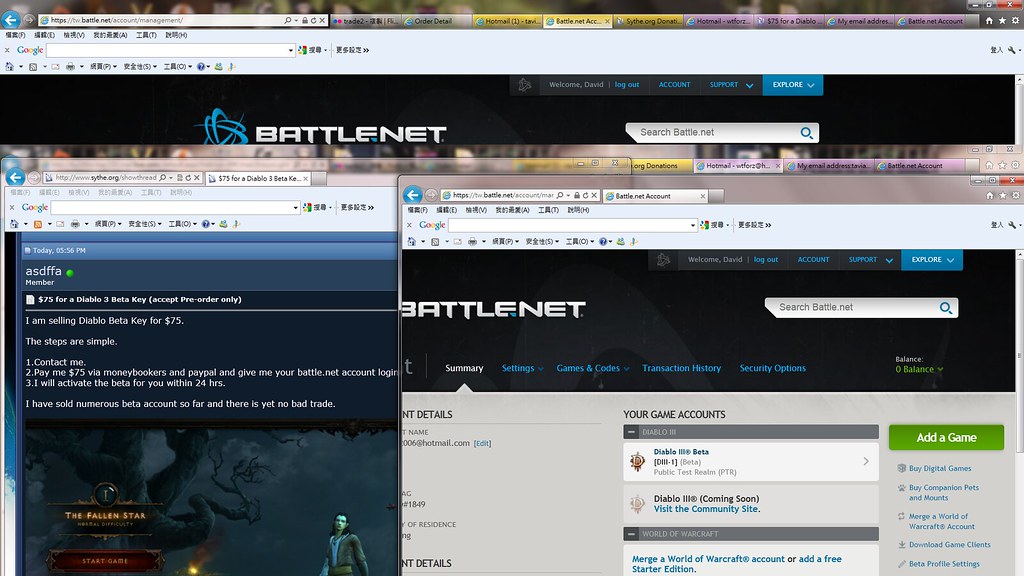
Task: Click the Search Battle.net field in front window
Action: pos(856,307)
